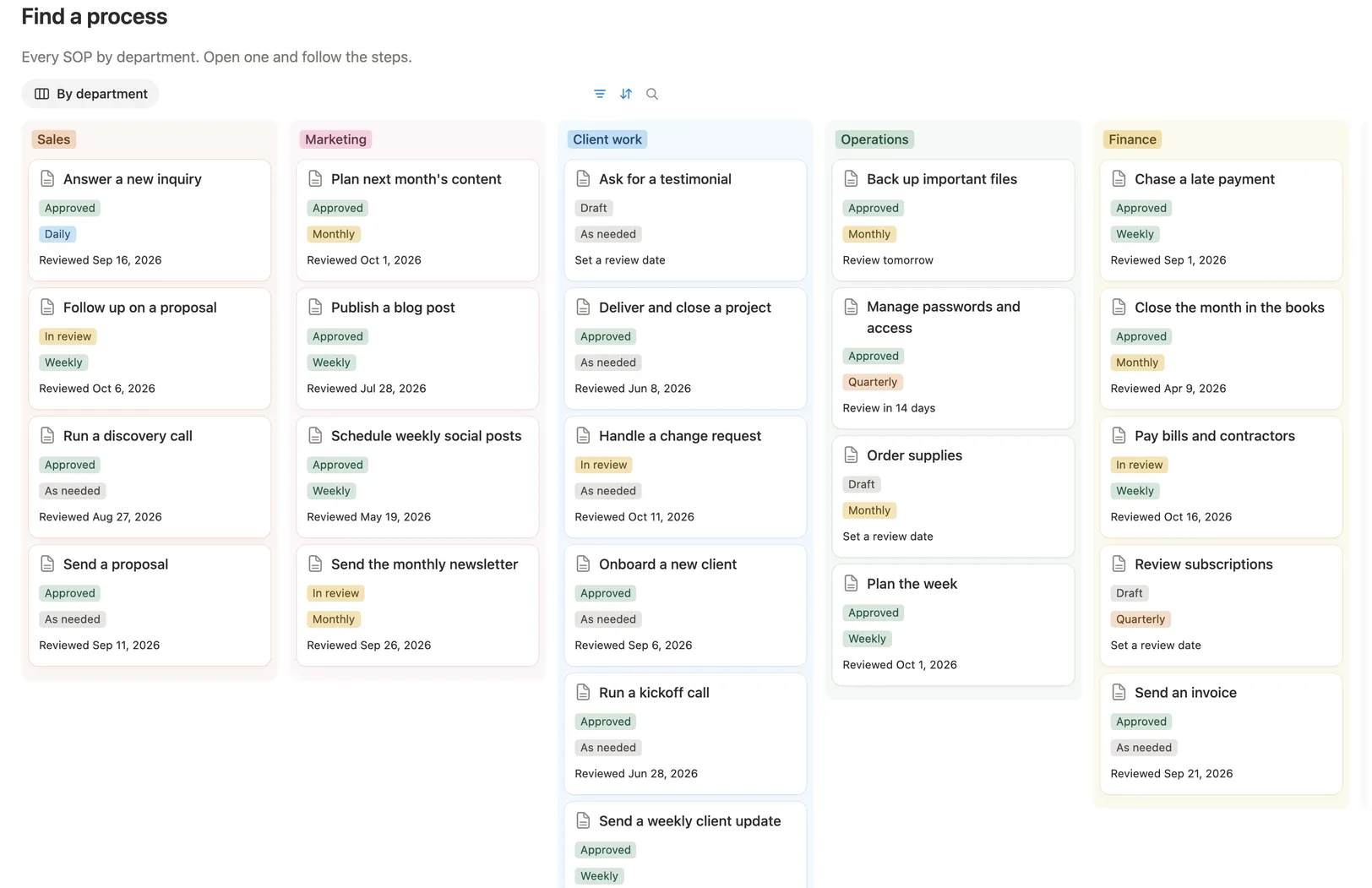The width and height of the screenshot is (1372, 888).
Task: Click the sort arrows icon
Action: pyautogui.click(x=626, y=94)
